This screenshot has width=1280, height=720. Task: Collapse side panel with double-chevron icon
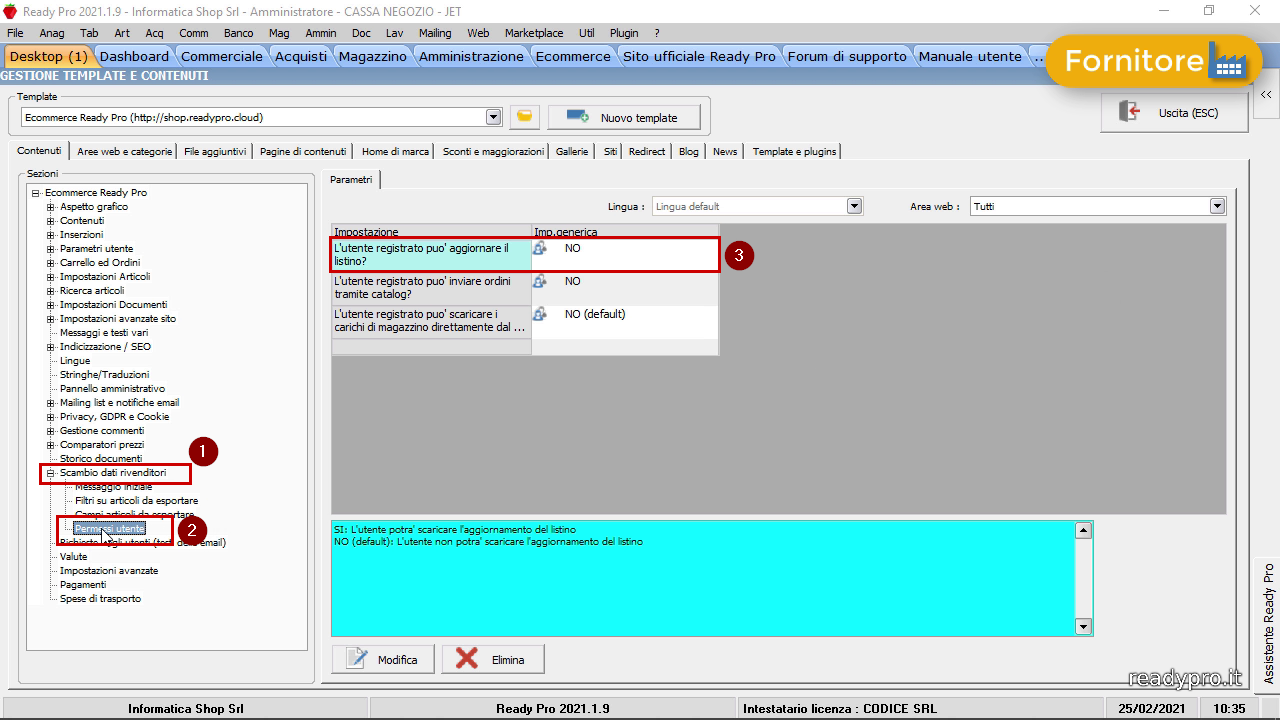(x=1266, y=94)
